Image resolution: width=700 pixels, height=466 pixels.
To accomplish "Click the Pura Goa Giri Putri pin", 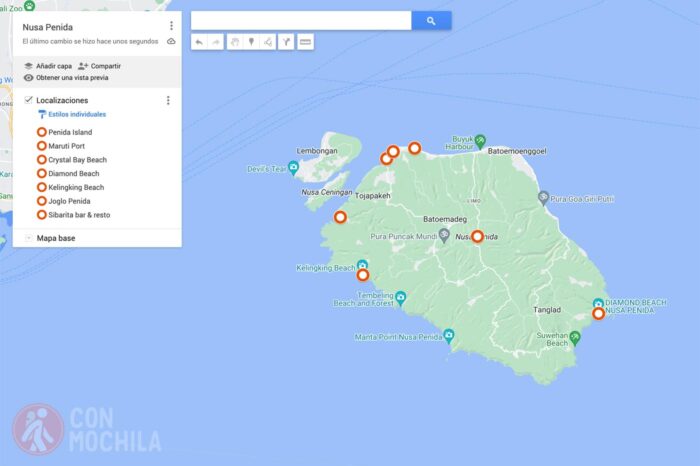I will 543,198.
